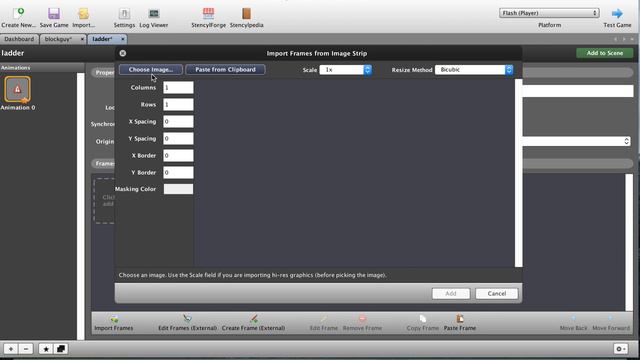Image resolution: width=640 pixels, height=360 pixels.
Task: Click the Rows input field
Action: click(178, 104)
